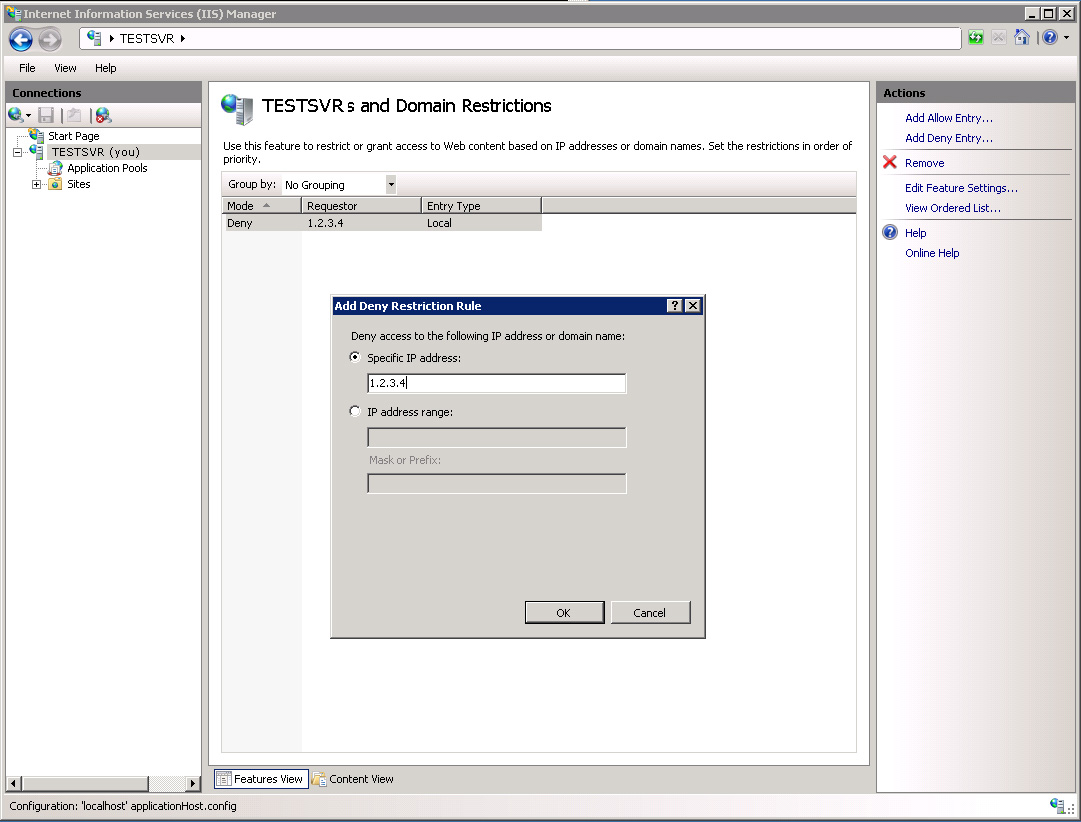Select the Deny 1.2.3.4 list row
Viewport: 1081px width, 822px height.
[382, 223]
